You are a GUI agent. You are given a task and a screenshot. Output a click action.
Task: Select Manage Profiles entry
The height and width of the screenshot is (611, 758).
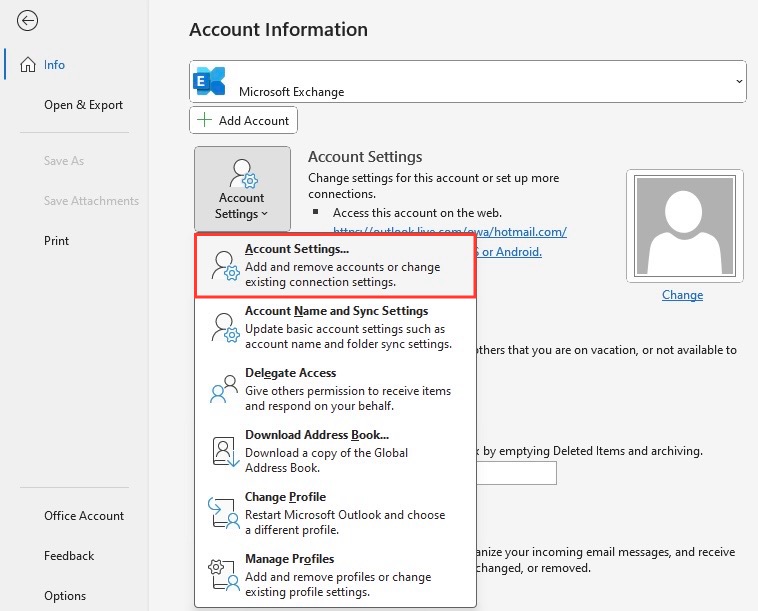point(335,575)
